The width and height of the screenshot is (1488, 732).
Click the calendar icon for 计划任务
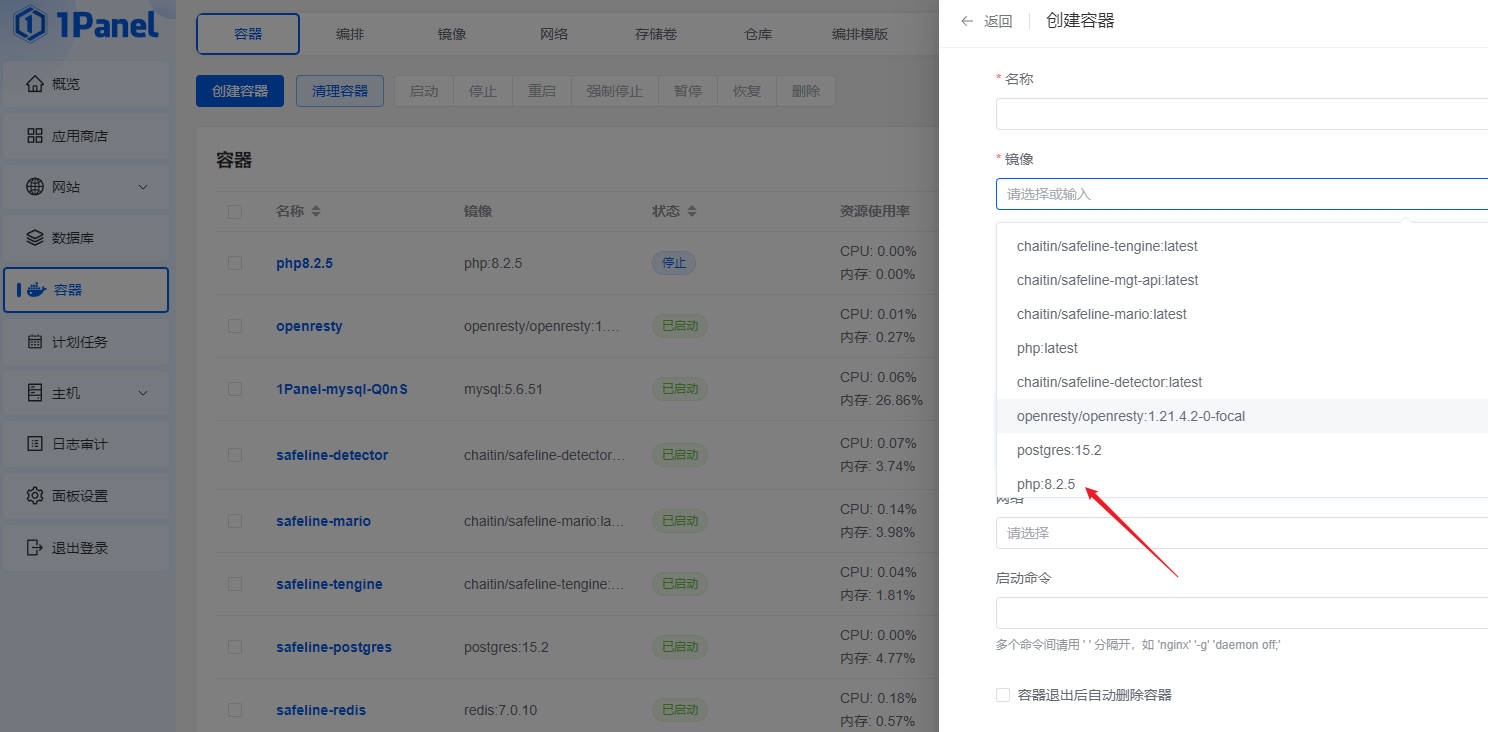(35, 342)
